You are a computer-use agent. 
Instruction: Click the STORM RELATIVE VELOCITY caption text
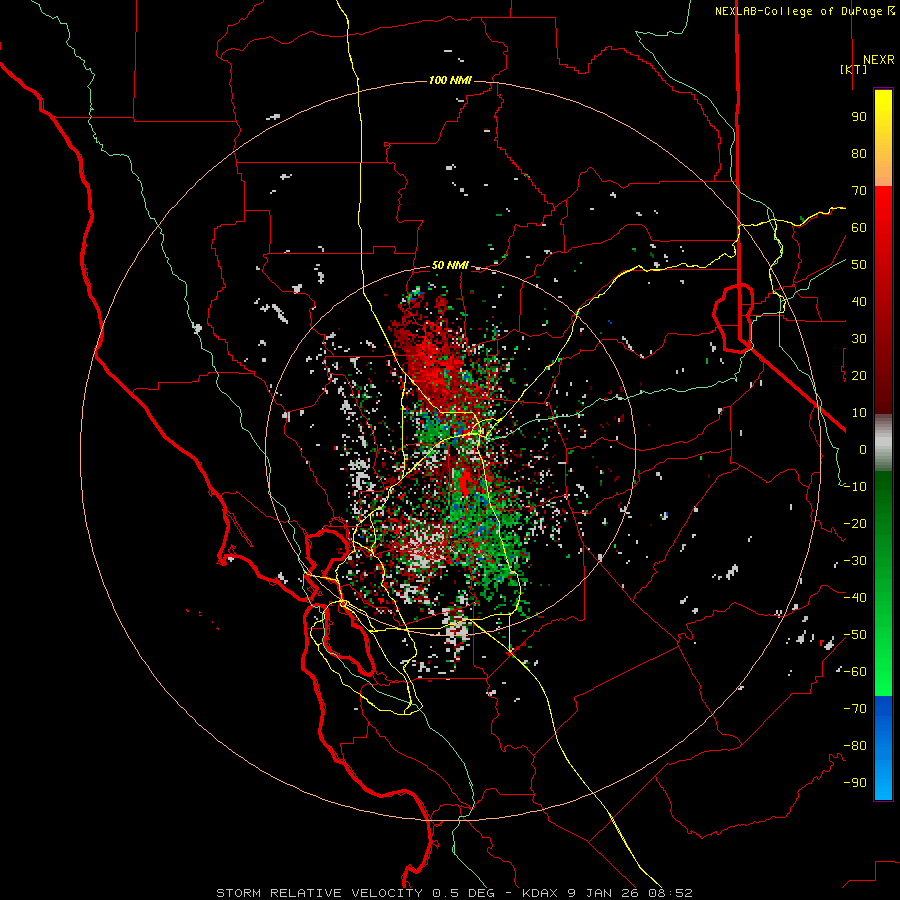coord(319,893)
